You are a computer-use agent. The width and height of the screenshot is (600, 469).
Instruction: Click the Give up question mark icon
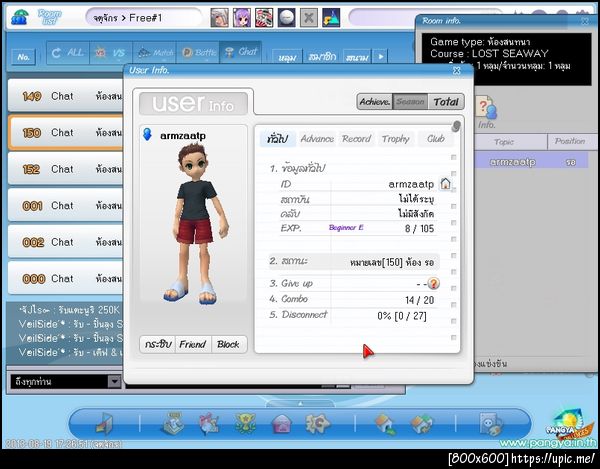tap(433, 283)
